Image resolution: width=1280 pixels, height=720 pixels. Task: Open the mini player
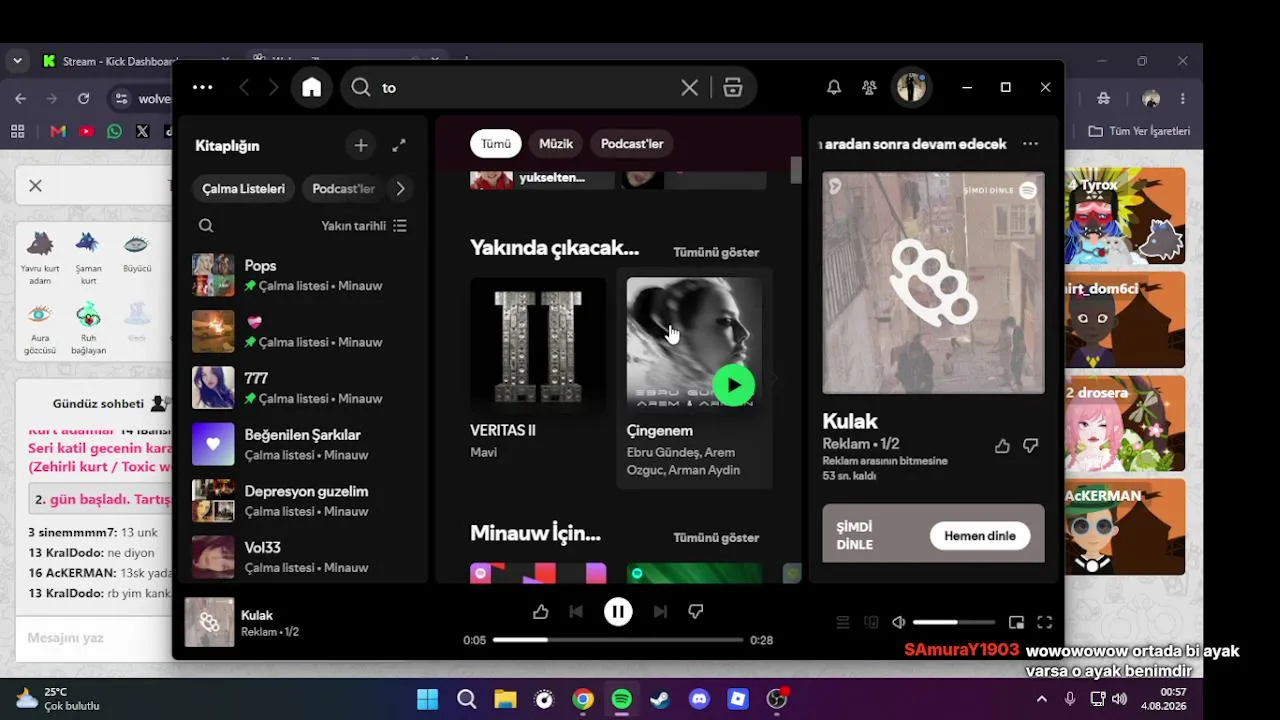click(1016, 622)
